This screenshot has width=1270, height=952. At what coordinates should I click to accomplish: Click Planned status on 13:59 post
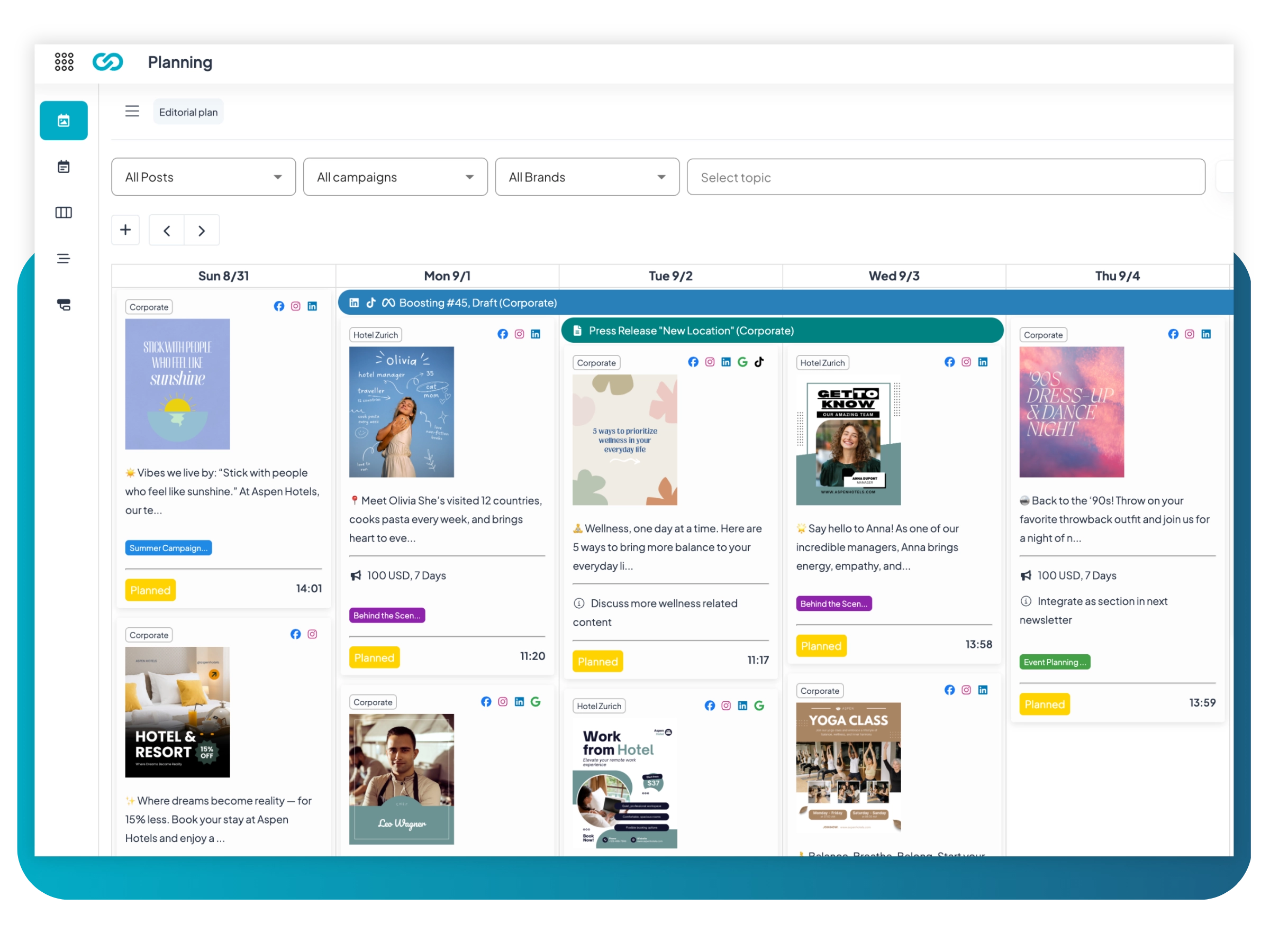coord(1045,704)
